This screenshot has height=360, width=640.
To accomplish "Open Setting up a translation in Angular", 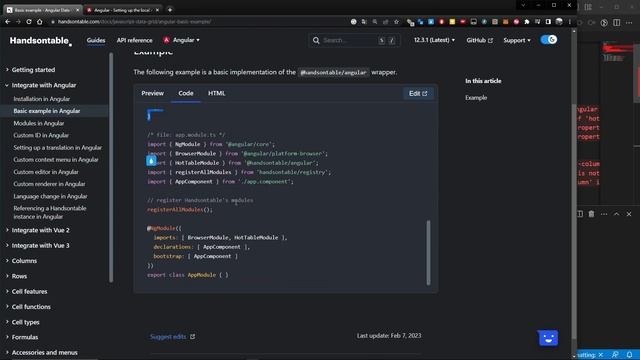I will point(58,147).
